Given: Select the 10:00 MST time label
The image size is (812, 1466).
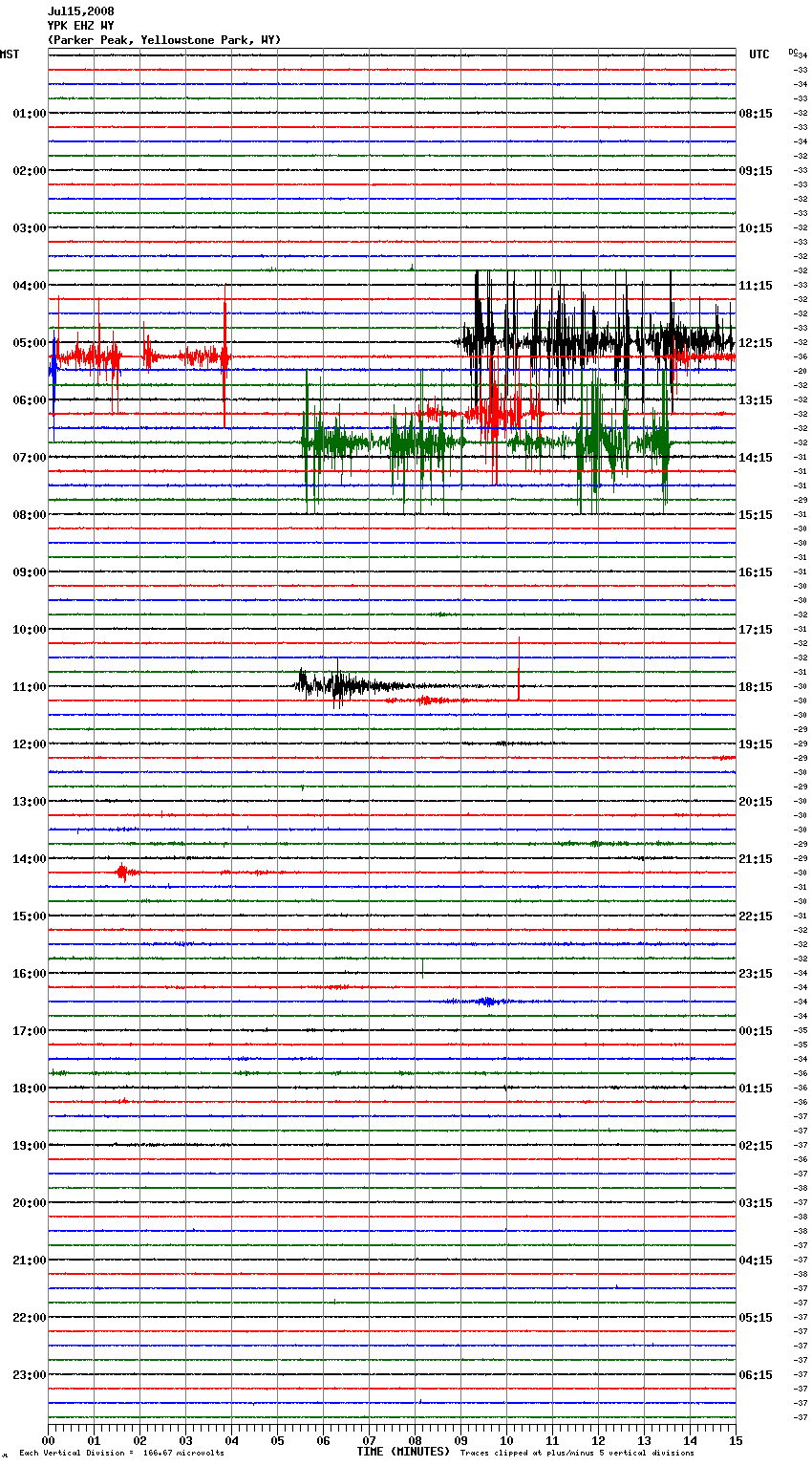Looking at the screenshot, I should (x=30, y=630).
